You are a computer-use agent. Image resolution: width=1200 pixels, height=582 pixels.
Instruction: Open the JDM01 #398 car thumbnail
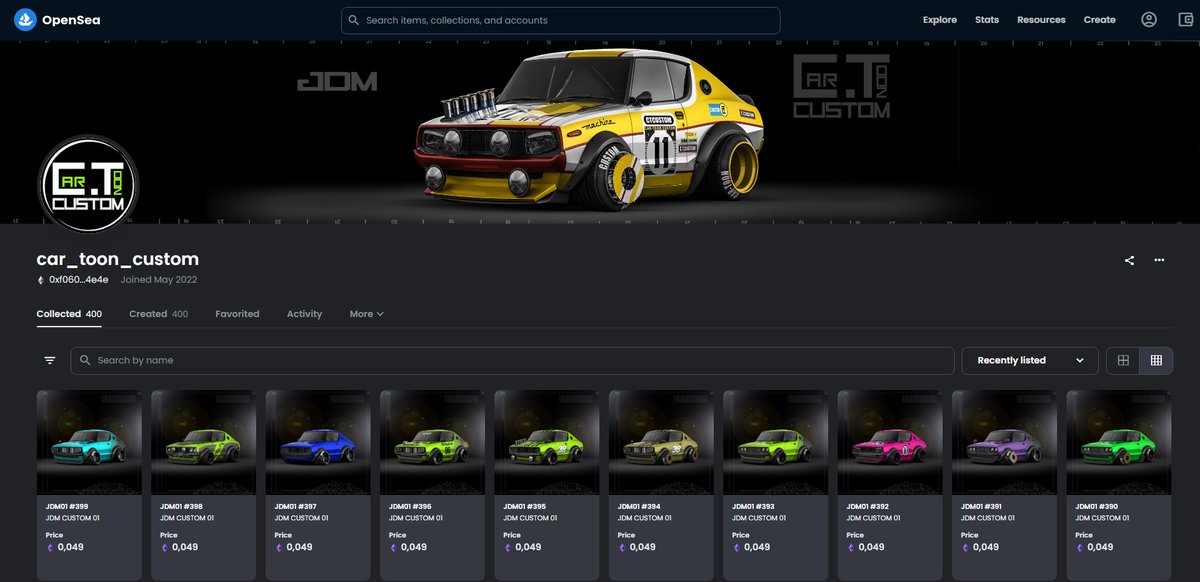(x=203, y=442)
